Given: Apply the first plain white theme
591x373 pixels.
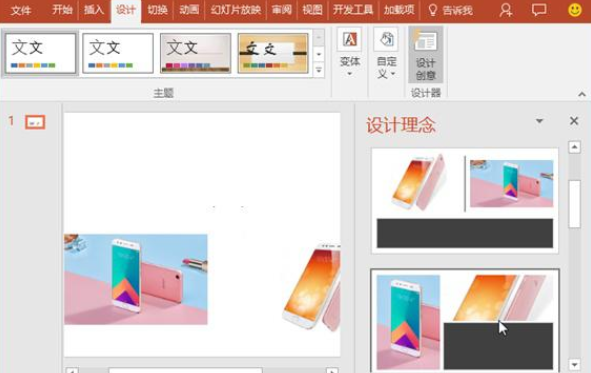Looking at the screenshot, I should [40, 53].
